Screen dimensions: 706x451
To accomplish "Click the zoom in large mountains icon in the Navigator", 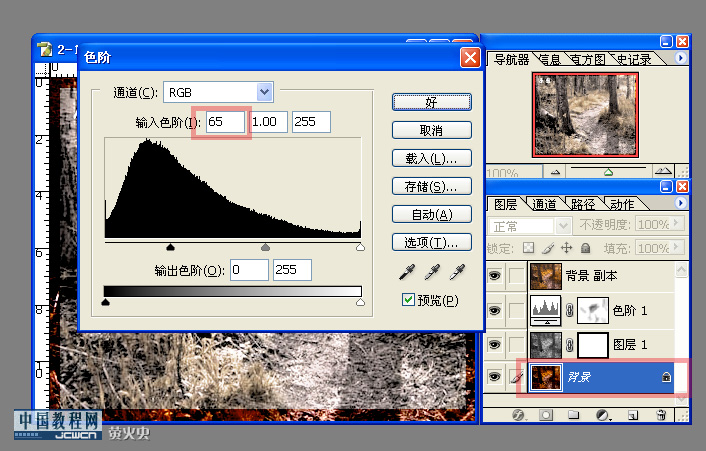I will point(663,171).
